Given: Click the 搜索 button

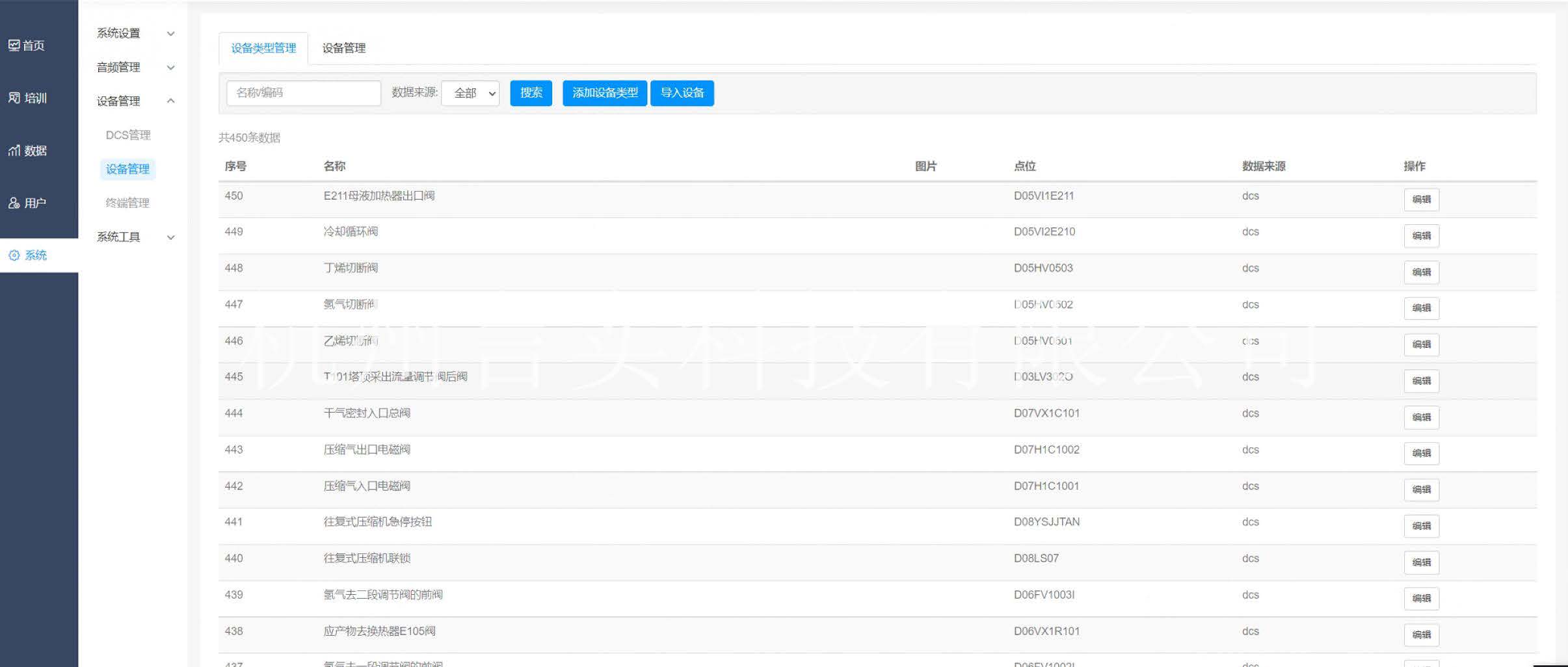Looking at the screenshot, I should (x=531, y=93).
